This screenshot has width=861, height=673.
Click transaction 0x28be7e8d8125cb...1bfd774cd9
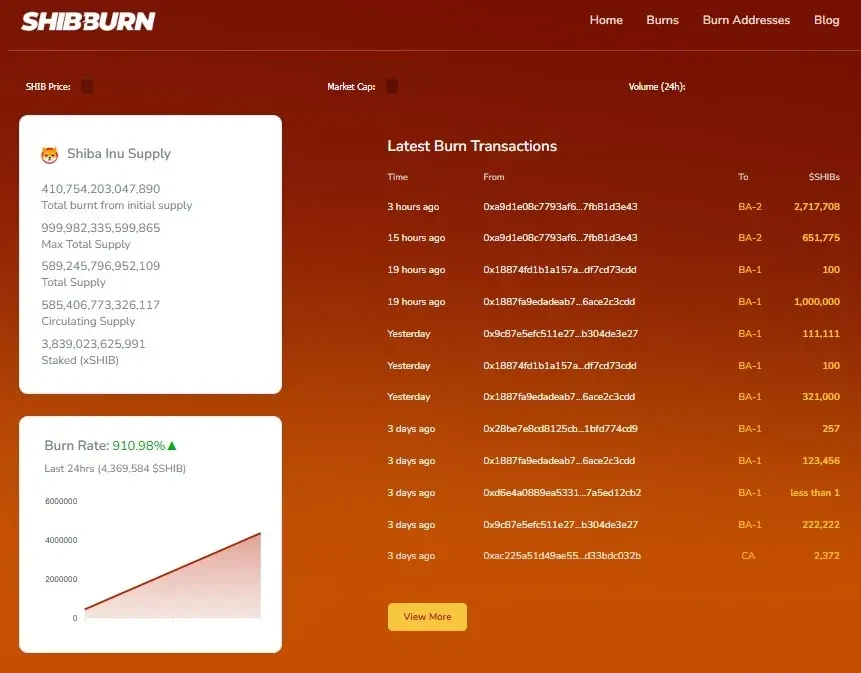(561, 428)
